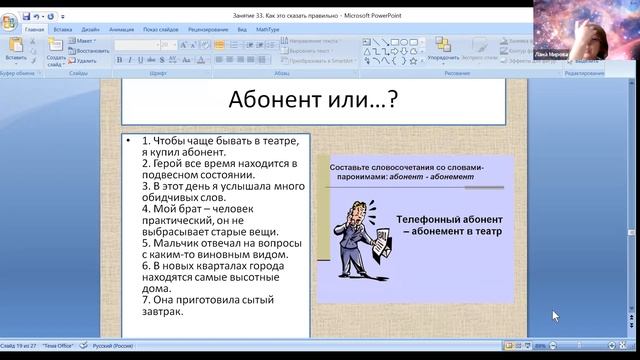Toggle text shadow S button
The width and height of the screenshot is (640, 360).
coord(162,60)
